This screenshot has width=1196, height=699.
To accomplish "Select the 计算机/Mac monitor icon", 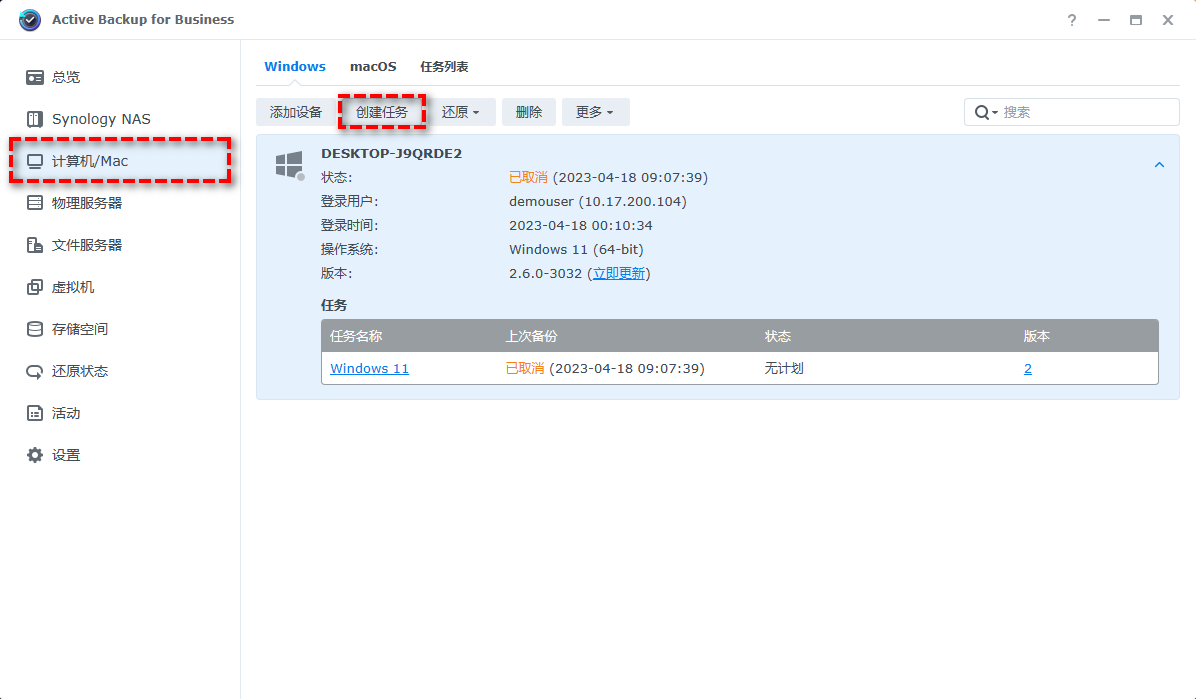I will [35, 161].
